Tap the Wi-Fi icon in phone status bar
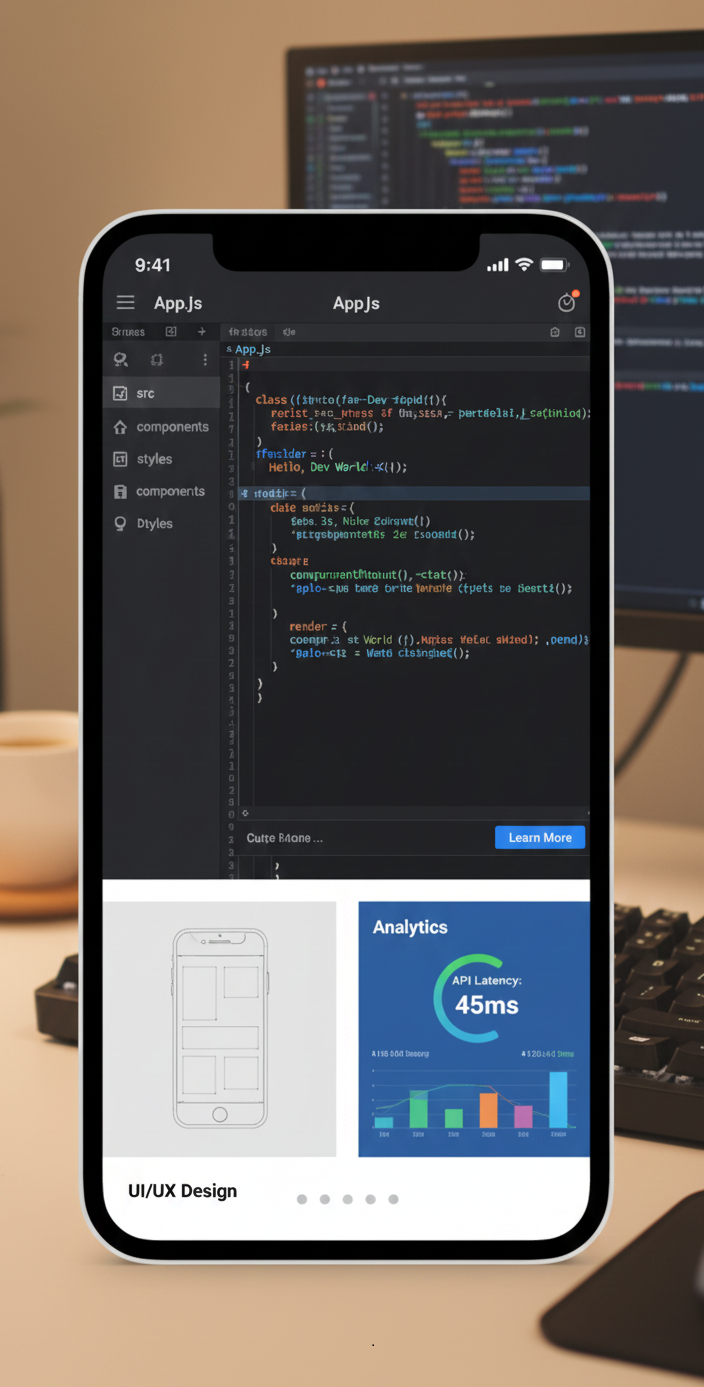 (x=524, y=264)
